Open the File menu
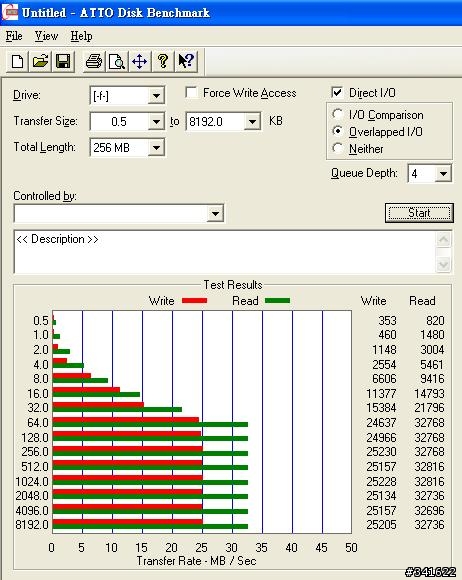Image resolution: width=462 pixels, height=580 pixels. [14, 36]
